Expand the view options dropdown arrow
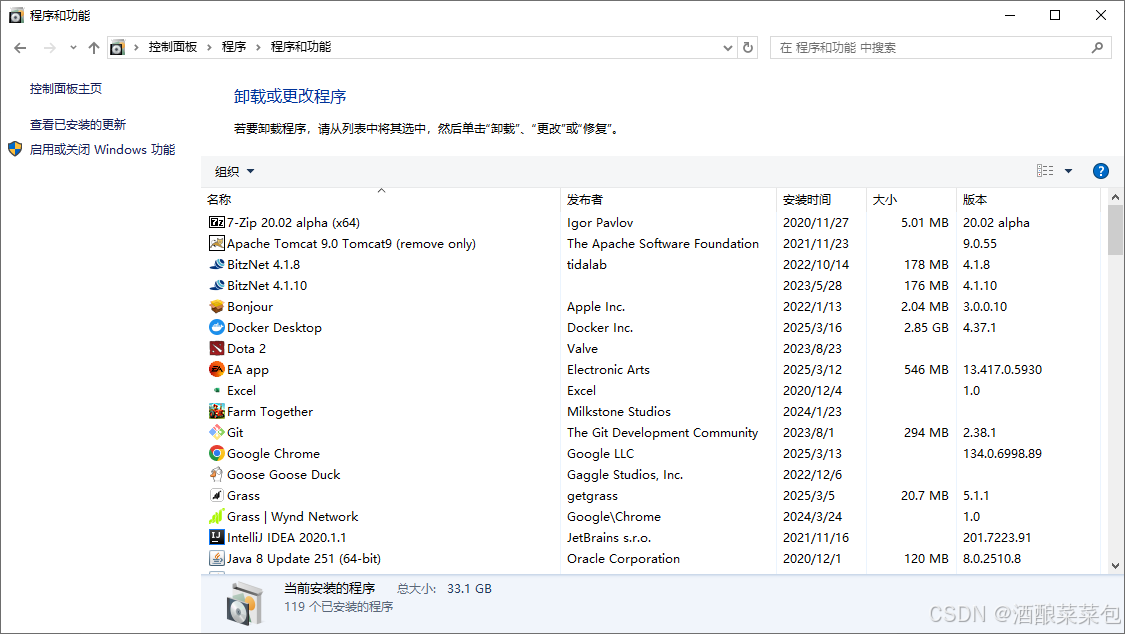The image size is (1125, 634). 1068,171
